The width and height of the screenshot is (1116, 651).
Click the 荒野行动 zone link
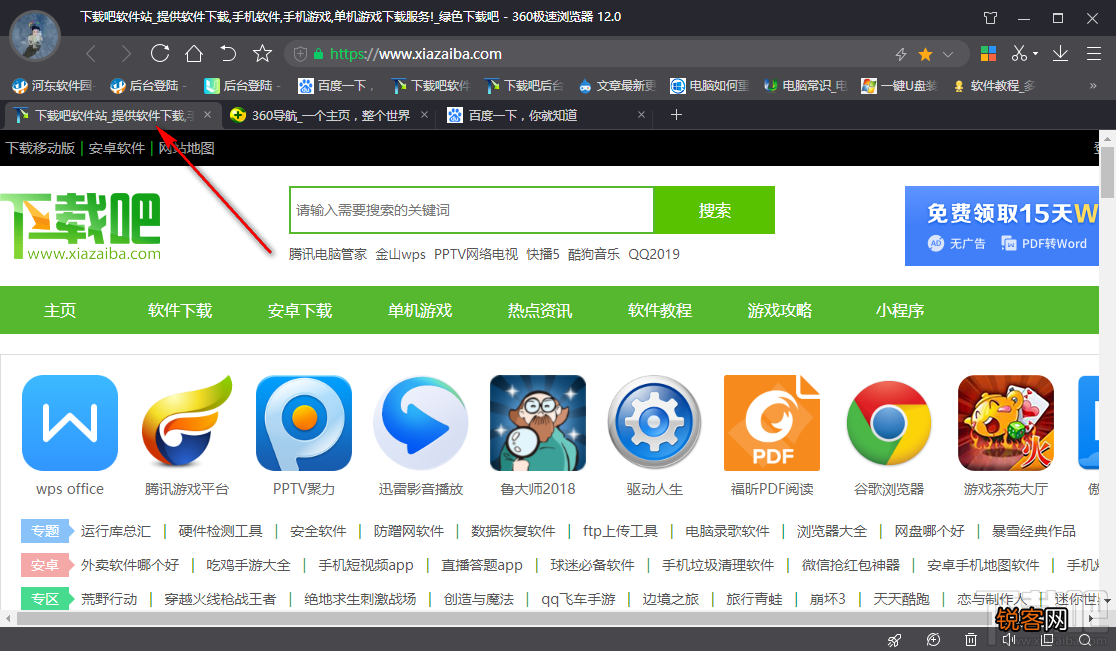click(109, 599)
